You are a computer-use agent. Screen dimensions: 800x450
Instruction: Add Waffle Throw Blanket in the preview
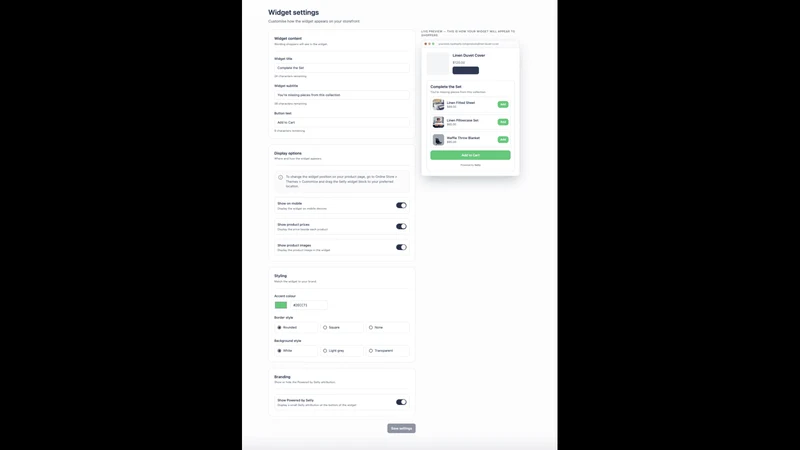click(503, 139)
